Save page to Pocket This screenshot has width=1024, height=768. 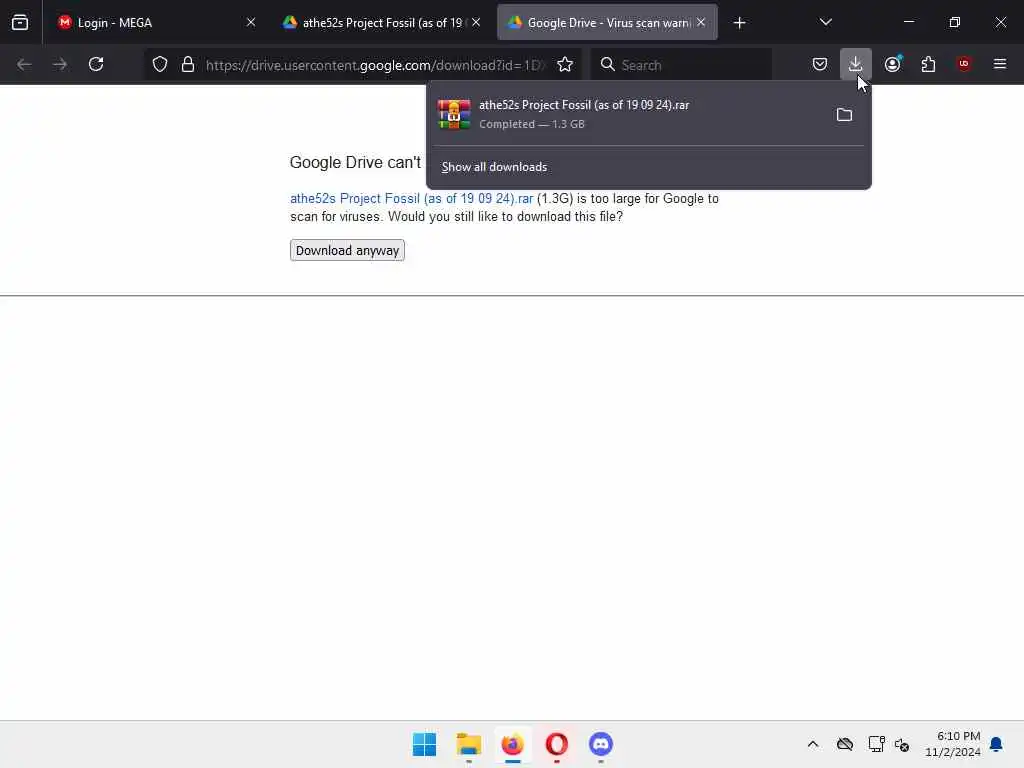[820, 64]
